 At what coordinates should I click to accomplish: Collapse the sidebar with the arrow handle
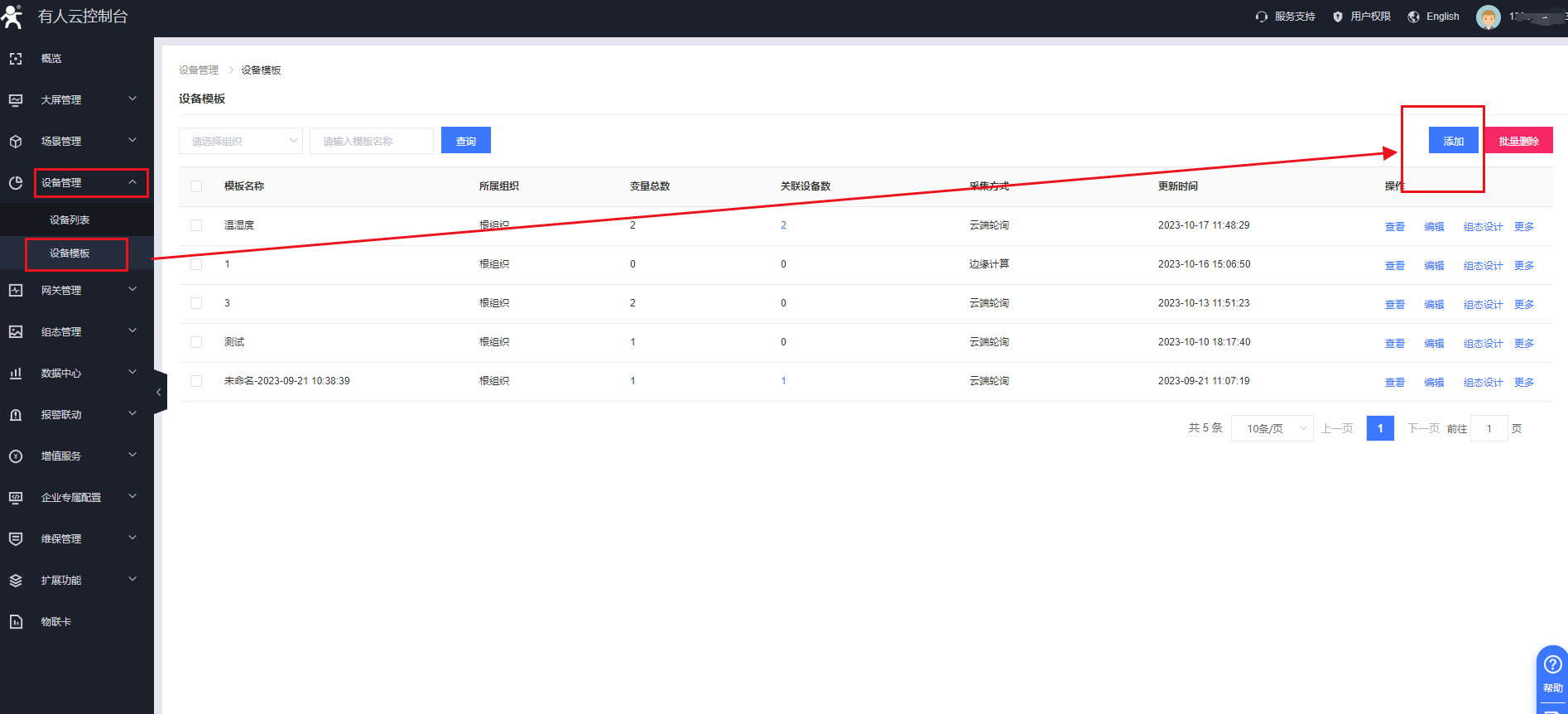[x=159, y=393]
